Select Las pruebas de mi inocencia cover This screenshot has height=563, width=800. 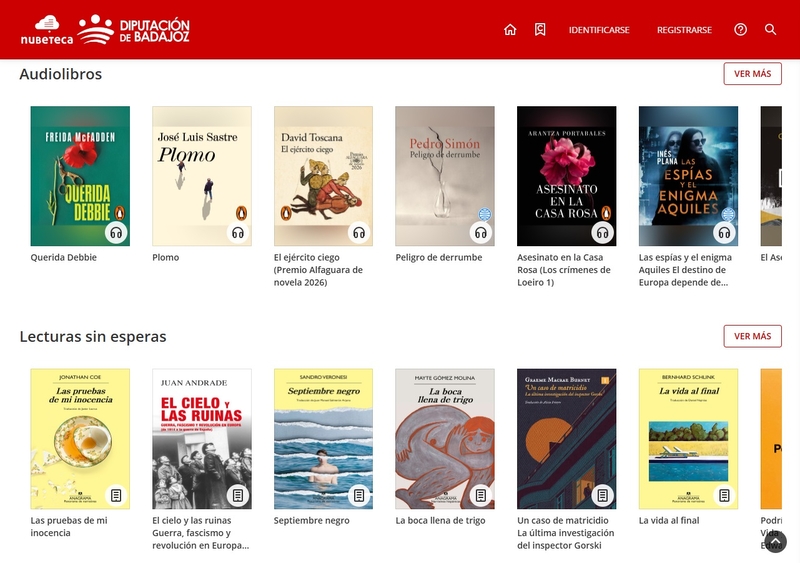click(x=80, y=439)
